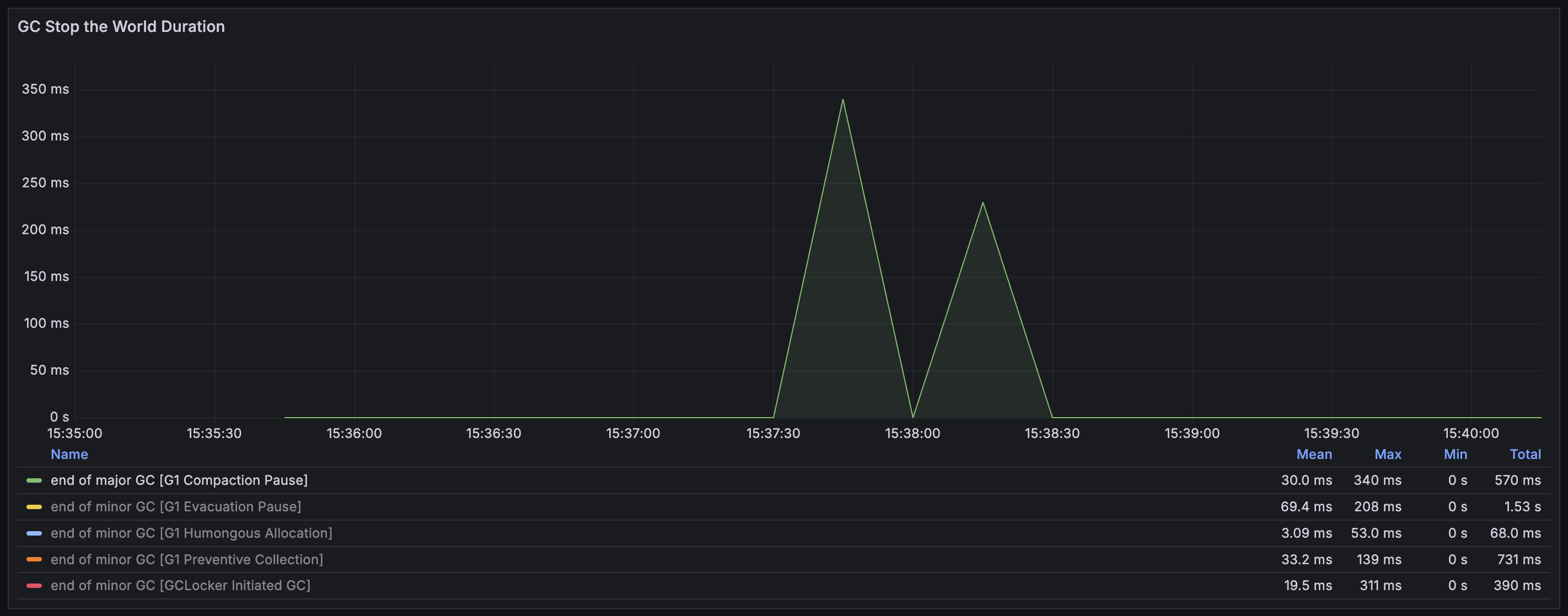Click the 340 ms max value
The height and width of the screenshot is (616, 1568).
[1377, 480]
